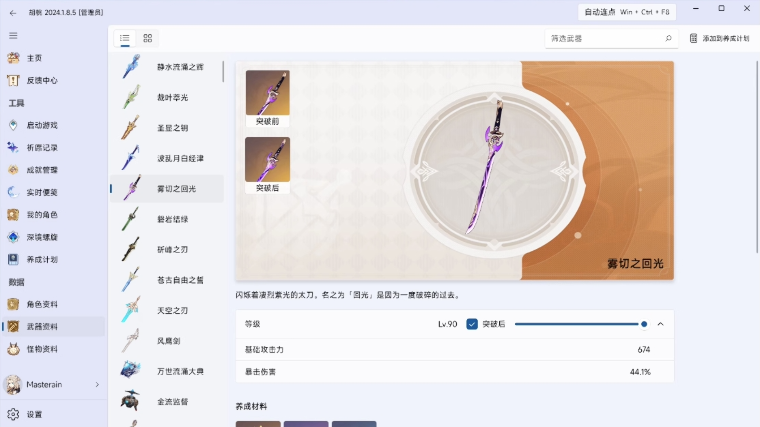This screenshot has height=427, width=760.
Task: Switch to grid view layout
Action: tap(148, 38)
